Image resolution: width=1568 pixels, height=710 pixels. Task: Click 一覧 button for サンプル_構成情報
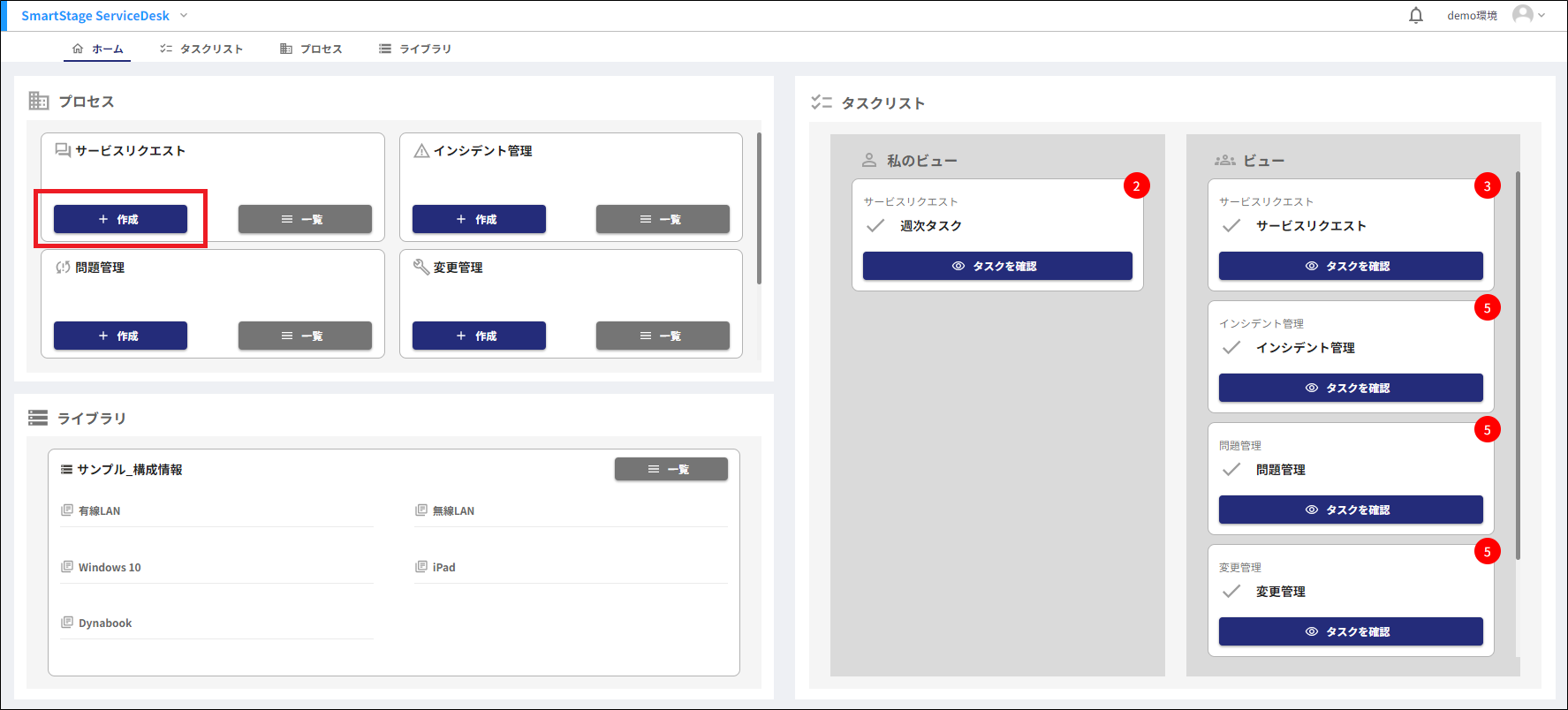[x=670, y=469]
